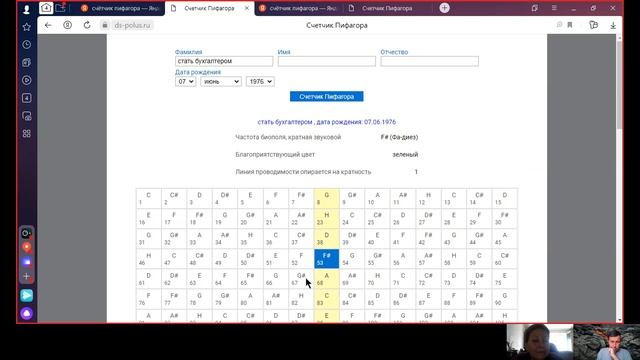Image resolution: width=640 pixels, height=360 pixels.
Task: Open the birth month dropdown июнь
Action: coord(221,82)
